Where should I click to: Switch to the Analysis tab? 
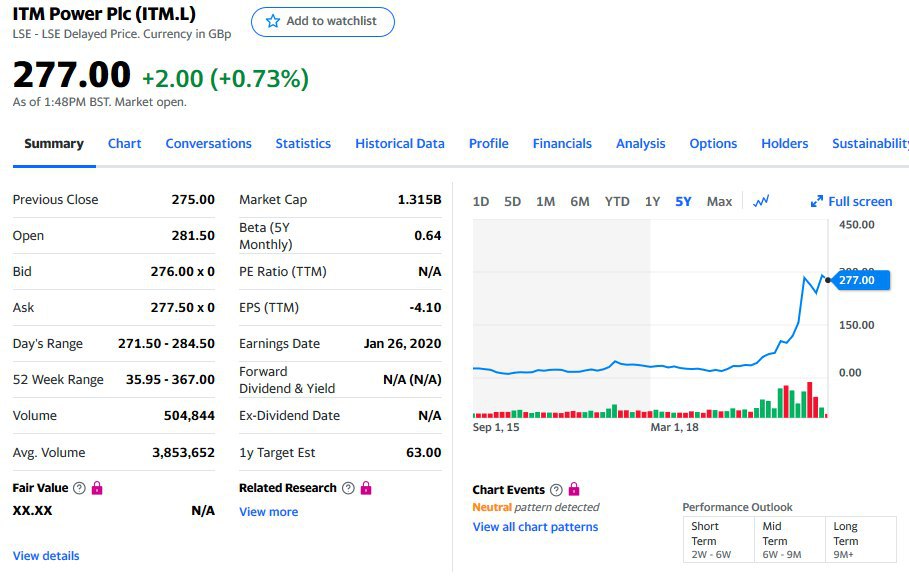(x=640, y=144)
